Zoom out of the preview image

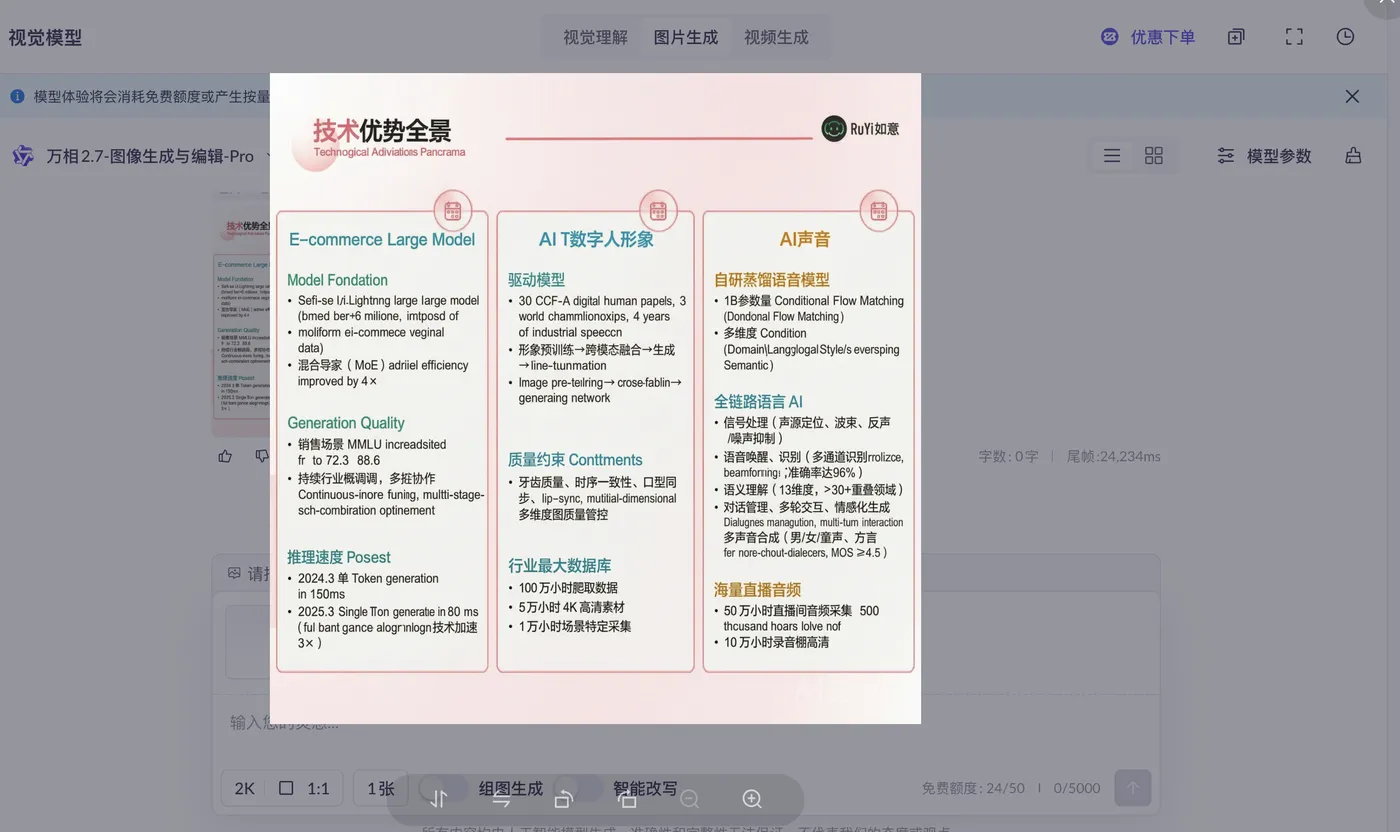pos(689,799)
